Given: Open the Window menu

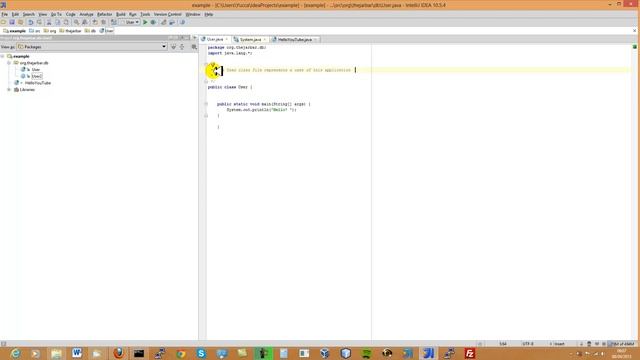Looking at the screenshot, I should pyautogui.click(x=193, y=14).
